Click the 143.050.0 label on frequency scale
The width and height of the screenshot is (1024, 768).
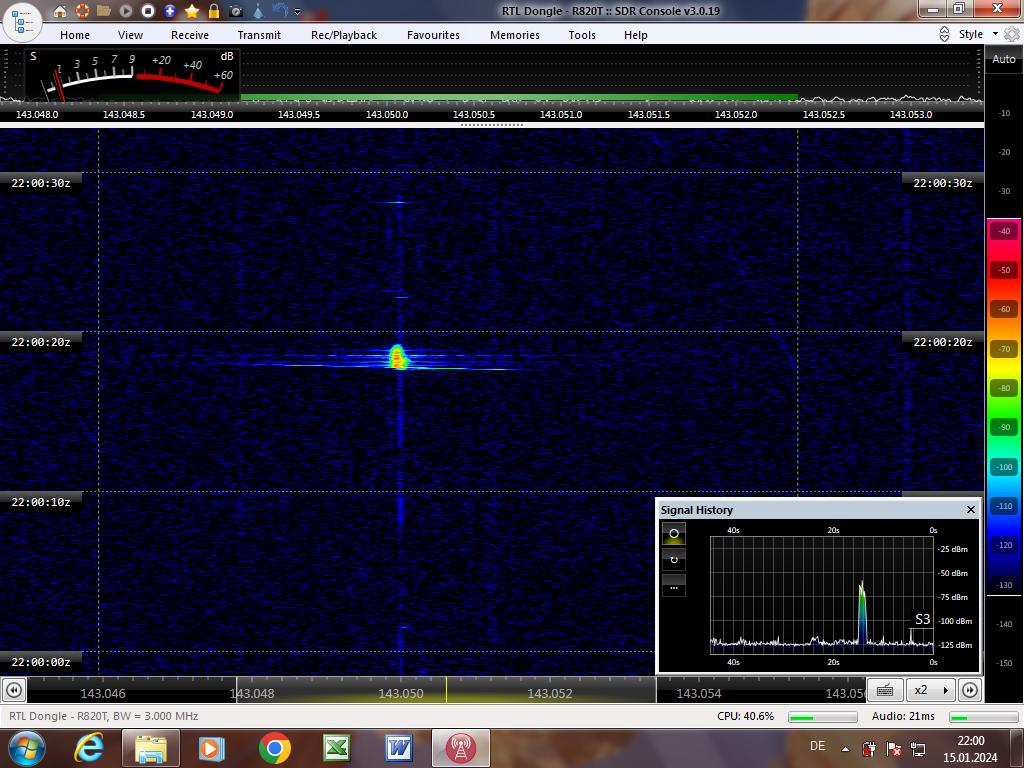[x=387, y=114]
